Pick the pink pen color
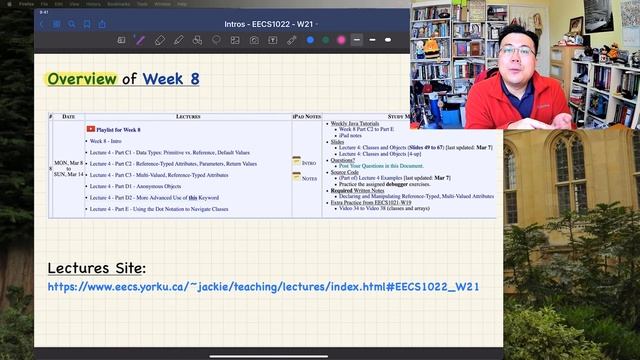This screenshot has width=640, height=360. 341,40
